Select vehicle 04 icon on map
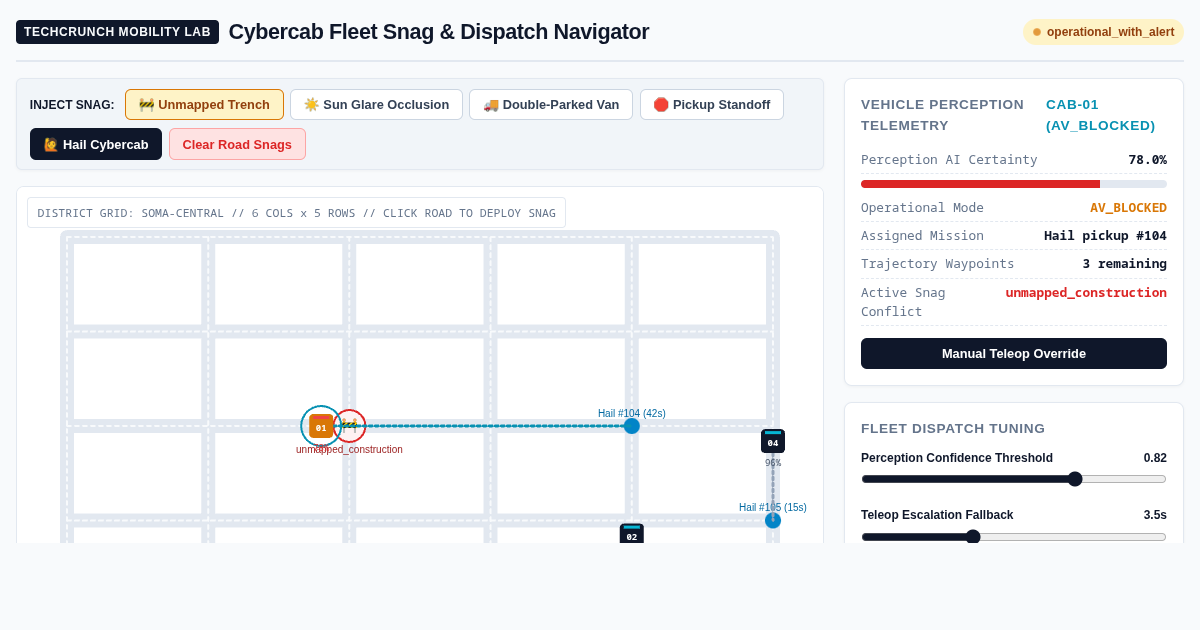The image size is (1200, 630). [x=773, y=442]
